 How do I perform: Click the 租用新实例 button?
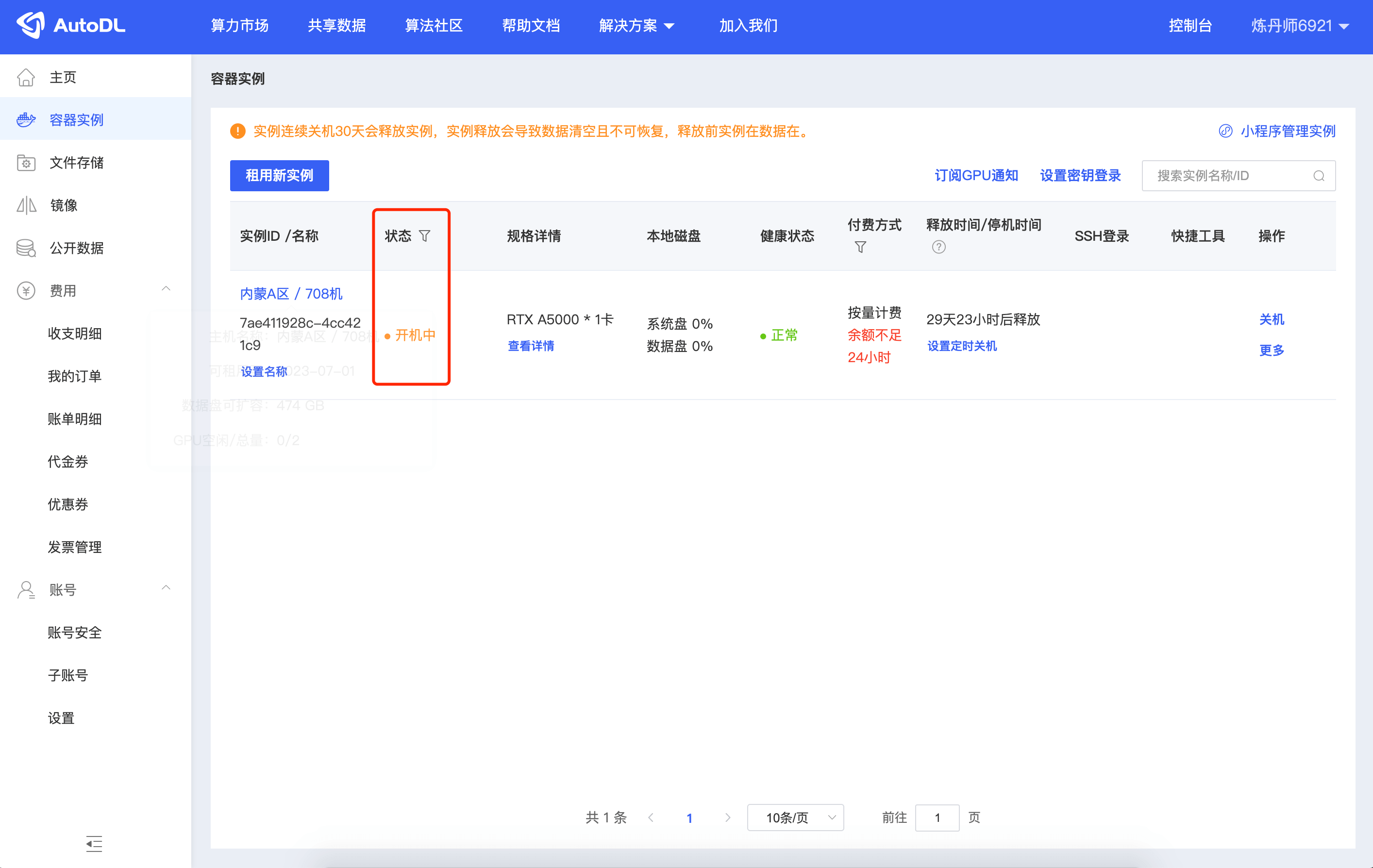[x=279, y=176]
